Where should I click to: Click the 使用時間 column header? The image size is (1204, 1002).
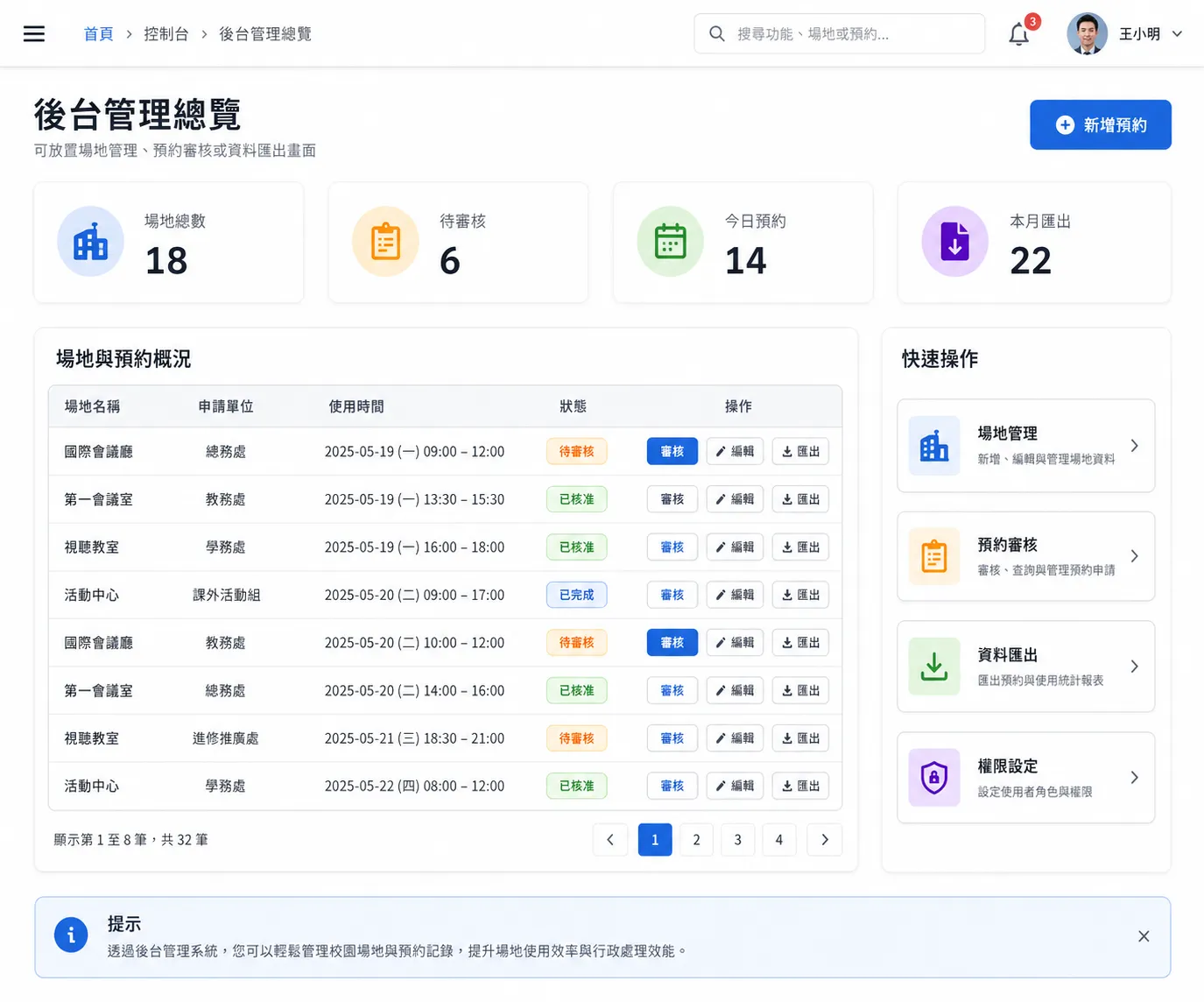[x=356, y=406]
